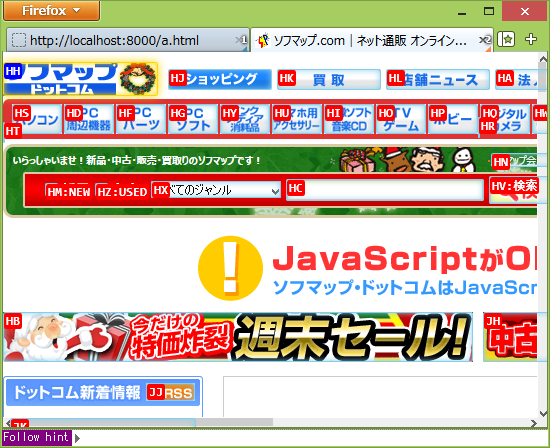Viewport: 550px width, 448px height.
Task: Click the vertical scrollbar up arrow
Action: click(x=543, y=58)
